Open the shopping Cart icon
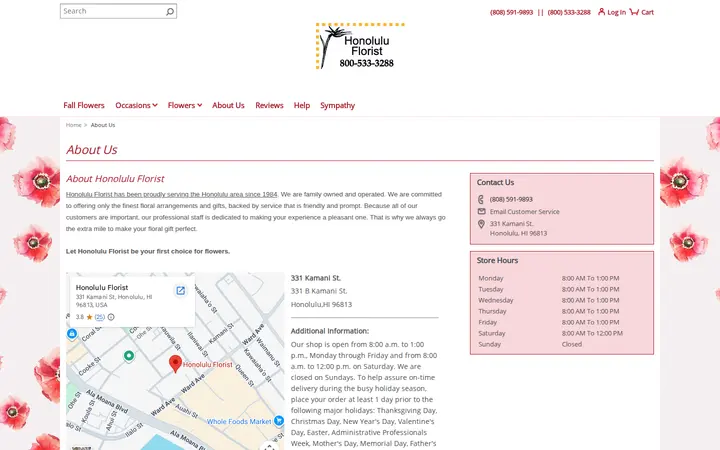The width and height of the screenshot is (720, 450). (x=634, y=11)
